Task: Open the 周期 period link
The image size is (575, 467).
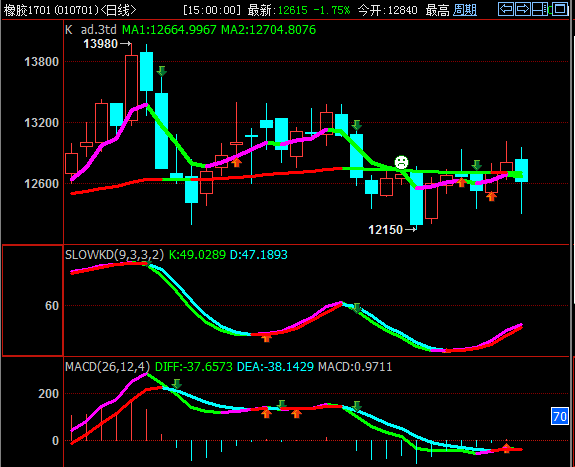Action: [465, 10]
